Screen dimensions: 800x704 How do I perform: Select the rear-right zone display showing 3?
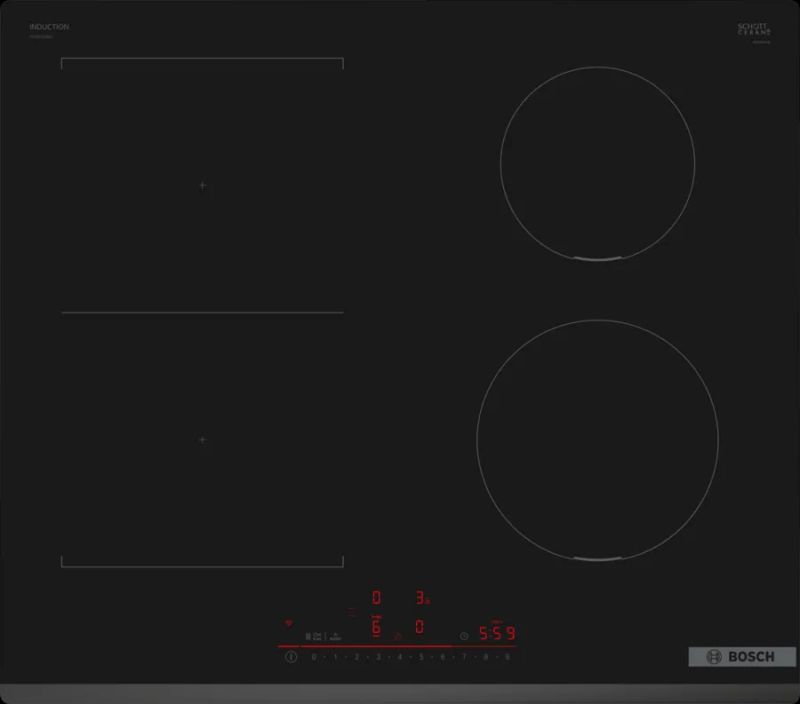421,598
